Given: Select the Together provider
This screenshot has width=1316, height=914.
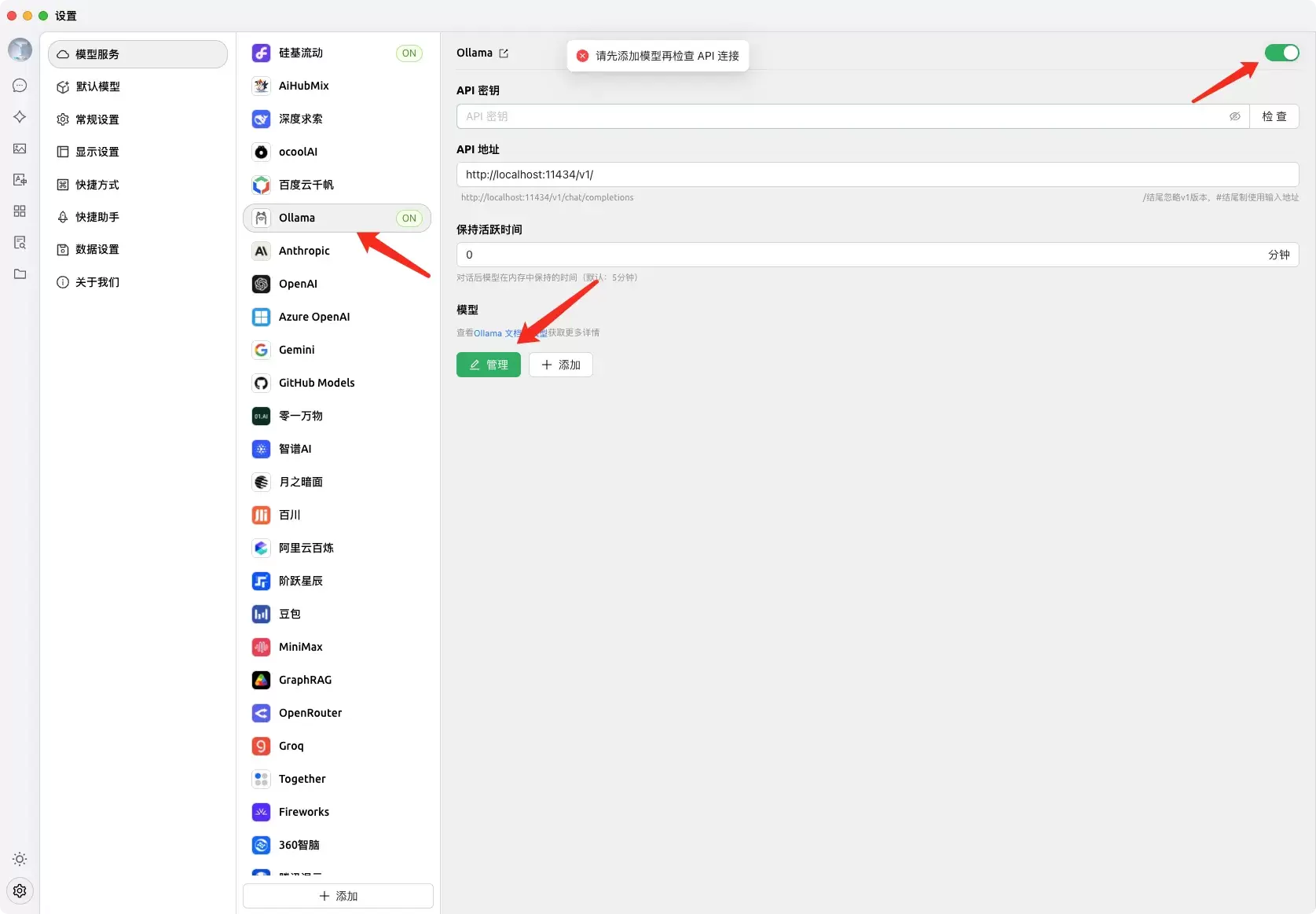Looking at the screenshot, I should (x=337, y=779).
